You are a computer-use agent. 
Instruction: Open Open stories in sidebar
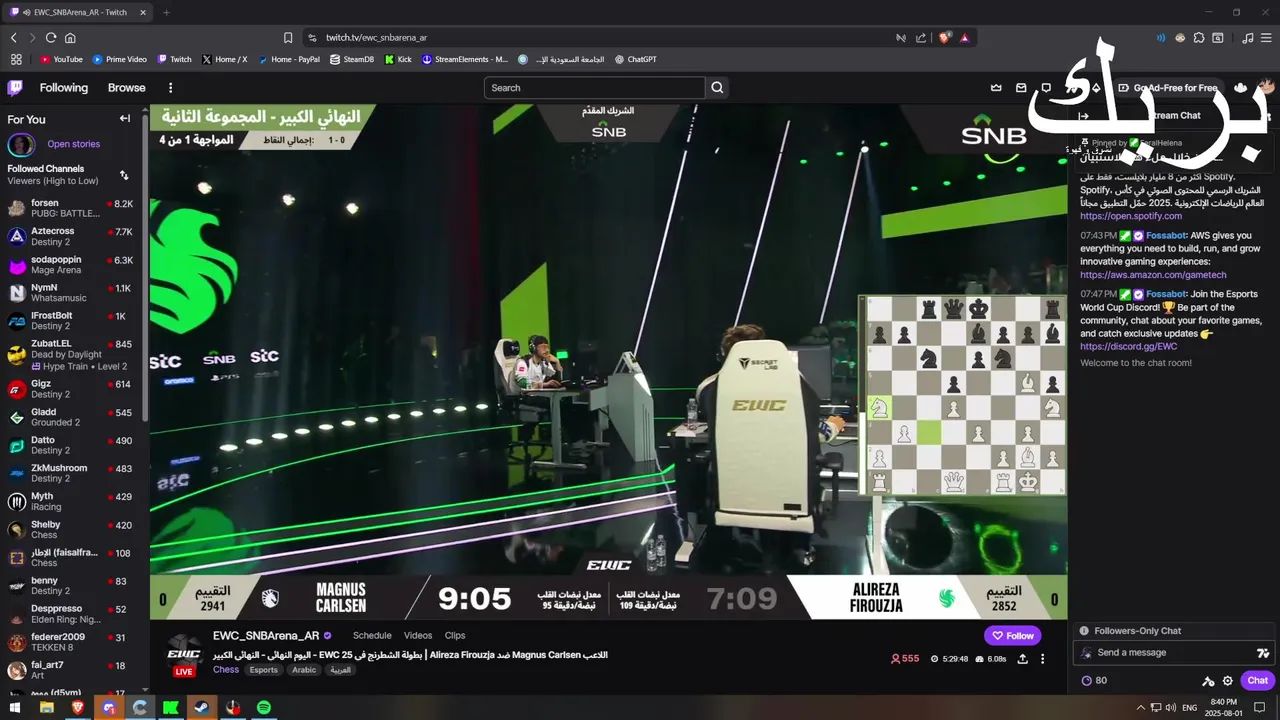[74, 144]
